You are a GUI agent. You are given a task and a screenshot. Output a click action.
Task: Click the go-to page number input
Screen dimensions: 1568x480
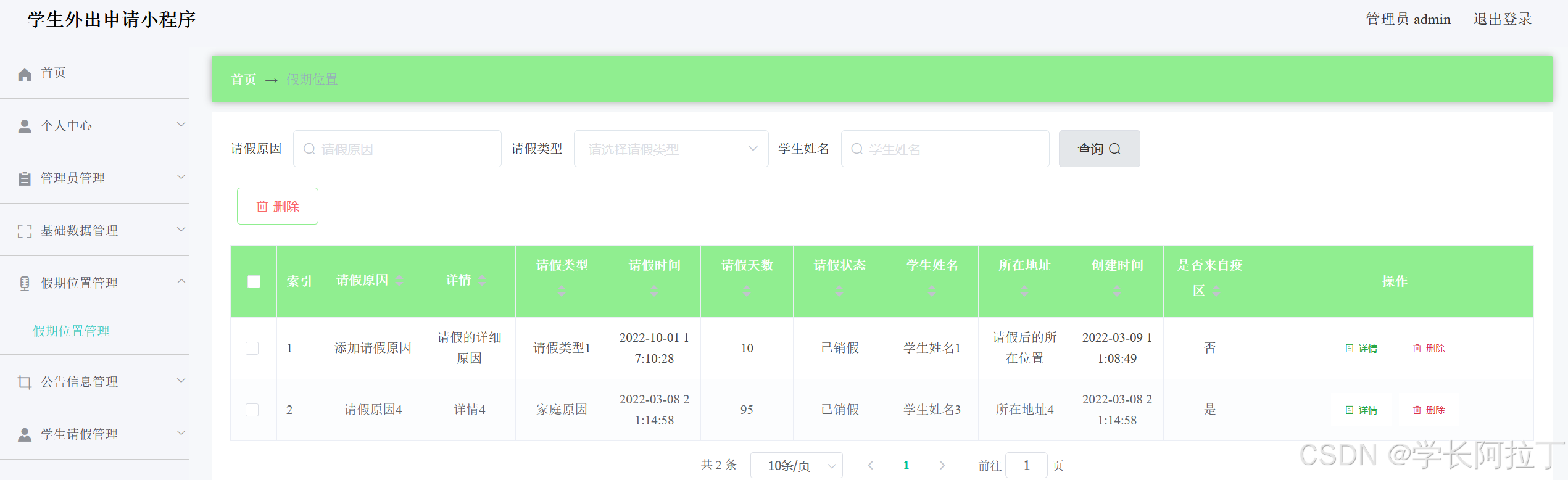(x=1026, y=465)
